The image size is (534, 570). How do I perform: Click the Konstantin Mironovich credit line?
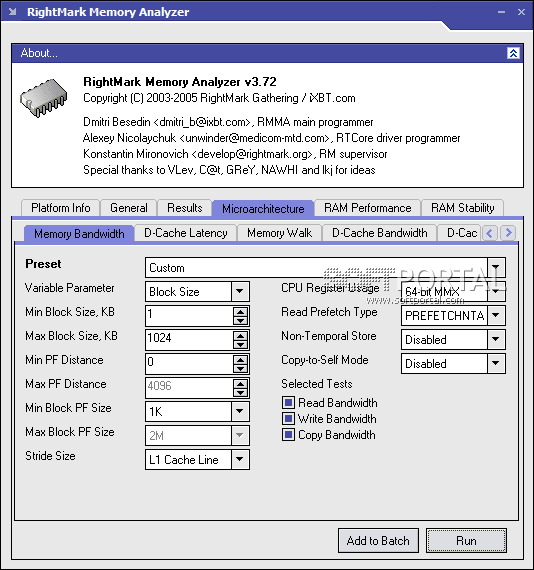[235, 154]
